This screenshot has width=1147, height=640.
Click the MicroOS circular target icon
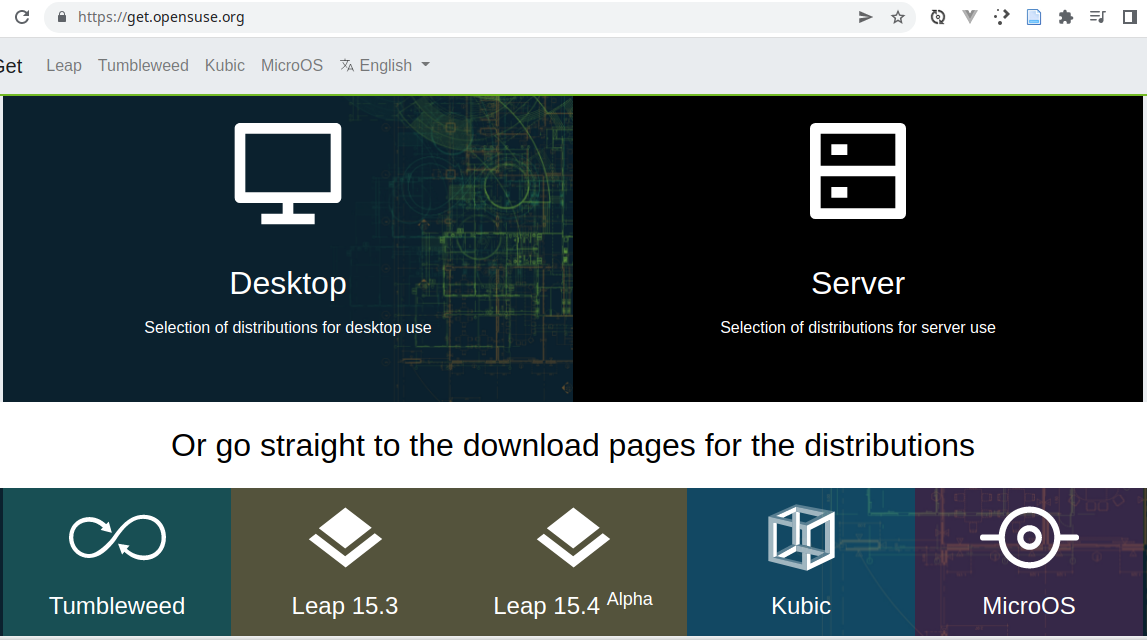tap(1029, 538)
